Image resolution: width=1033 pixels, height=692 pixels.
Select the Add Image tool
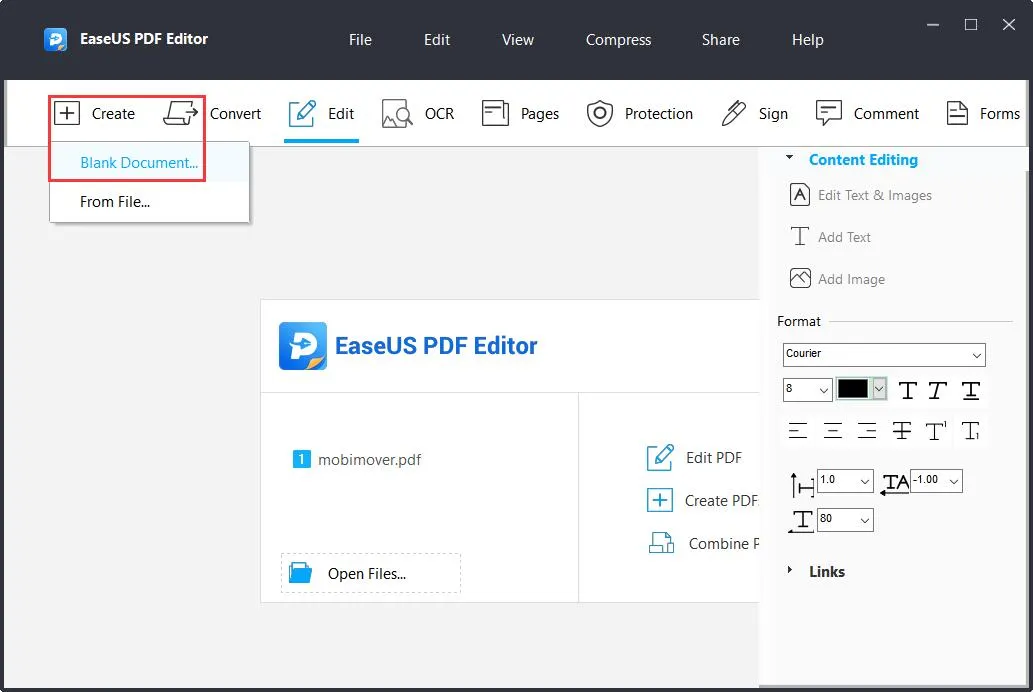(x=849, y=279)
